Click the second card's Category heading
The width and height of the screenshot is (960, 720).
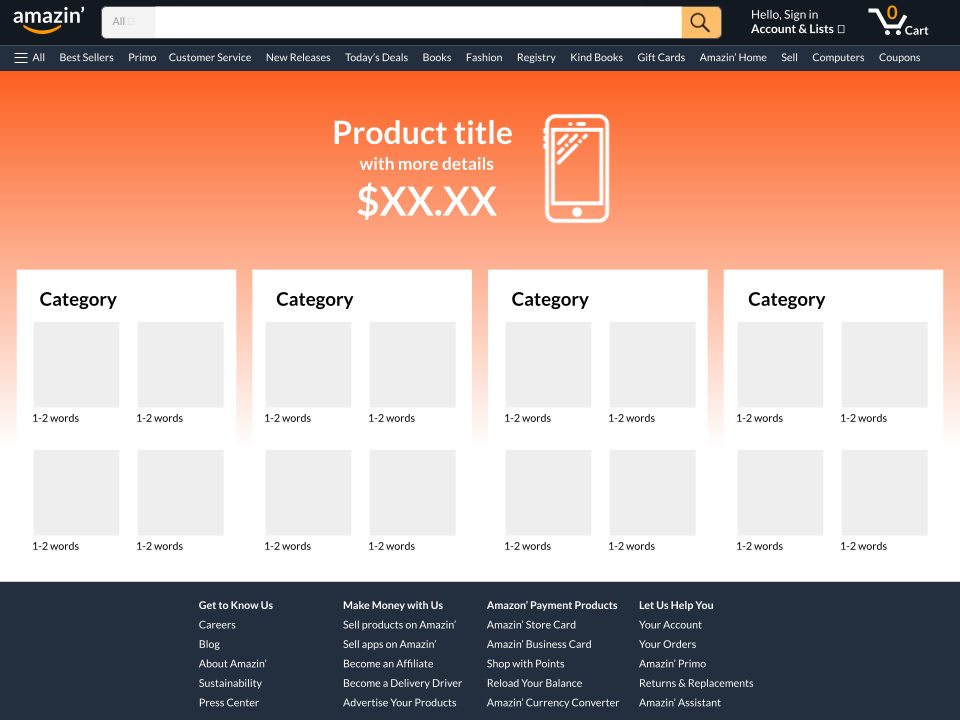pos(314,299)
